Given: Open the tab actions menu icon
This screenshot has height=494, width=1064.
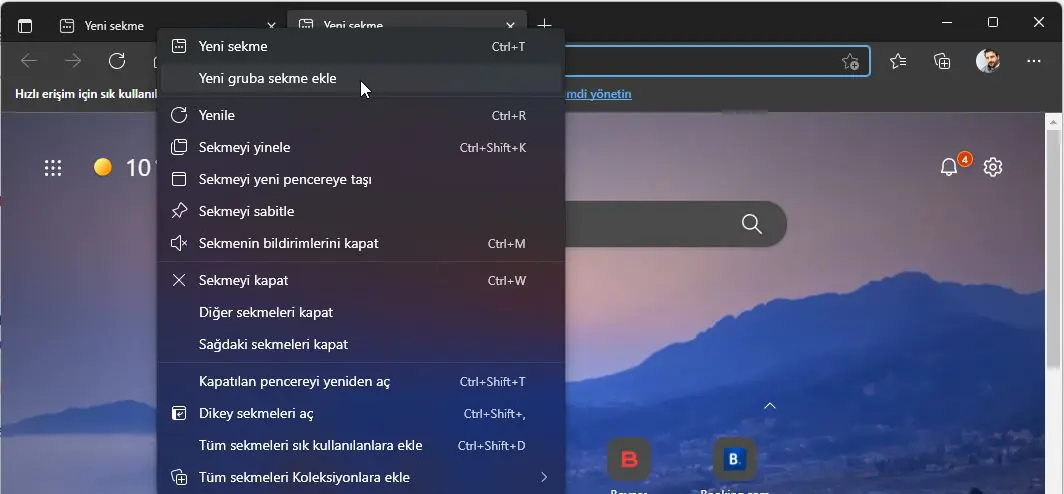Looking at the screenshot, I should pos(24,26).
